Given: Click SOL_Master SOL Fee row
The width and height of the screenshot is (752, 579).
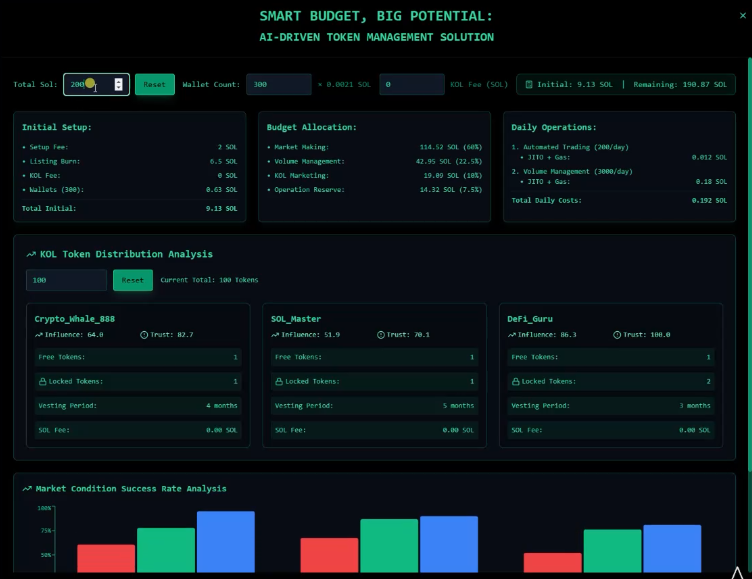Looking at the screenshot, I should tap(375, 430).
